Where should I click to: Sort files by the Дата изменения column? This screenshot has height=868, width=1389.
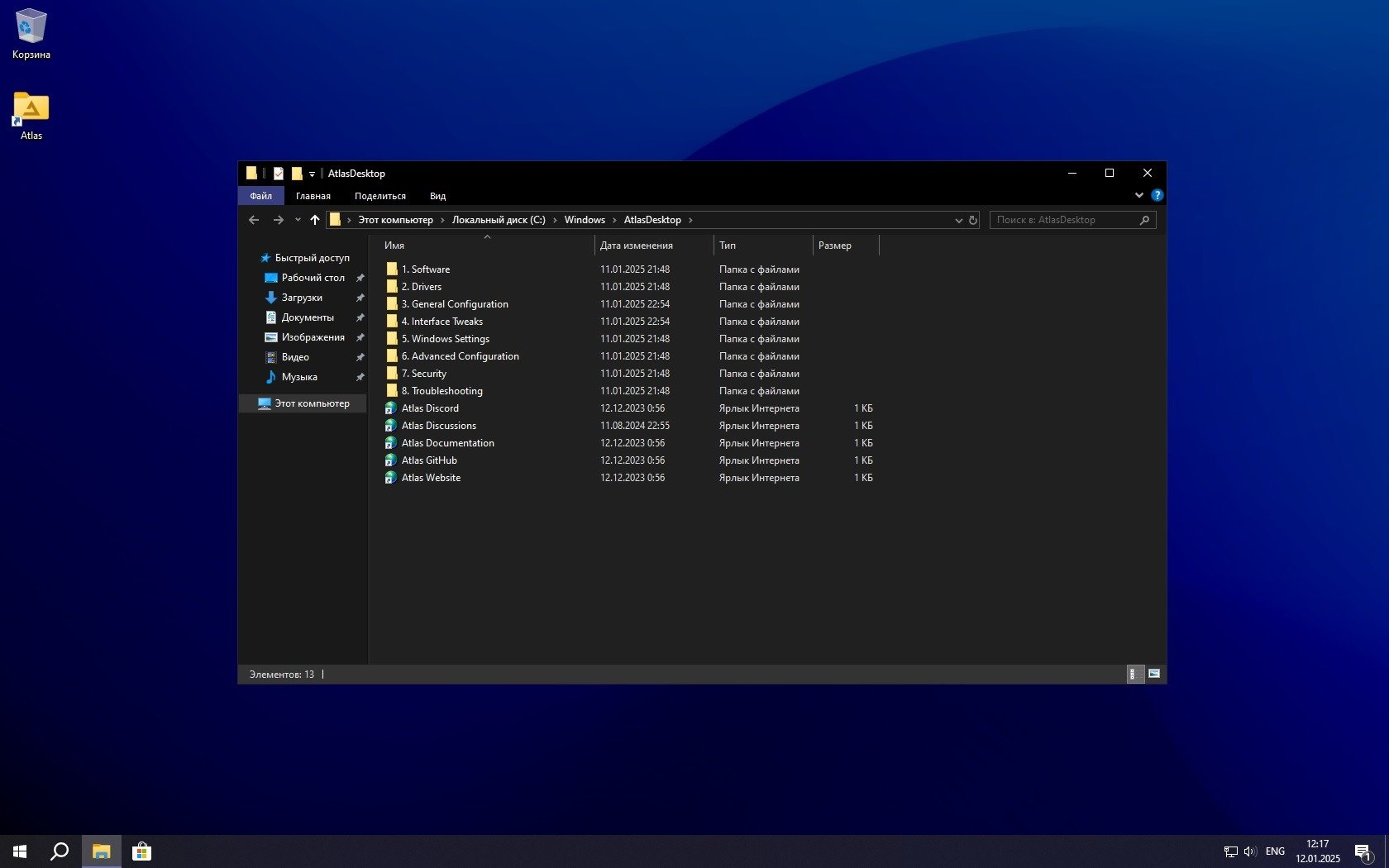(636, 246)
